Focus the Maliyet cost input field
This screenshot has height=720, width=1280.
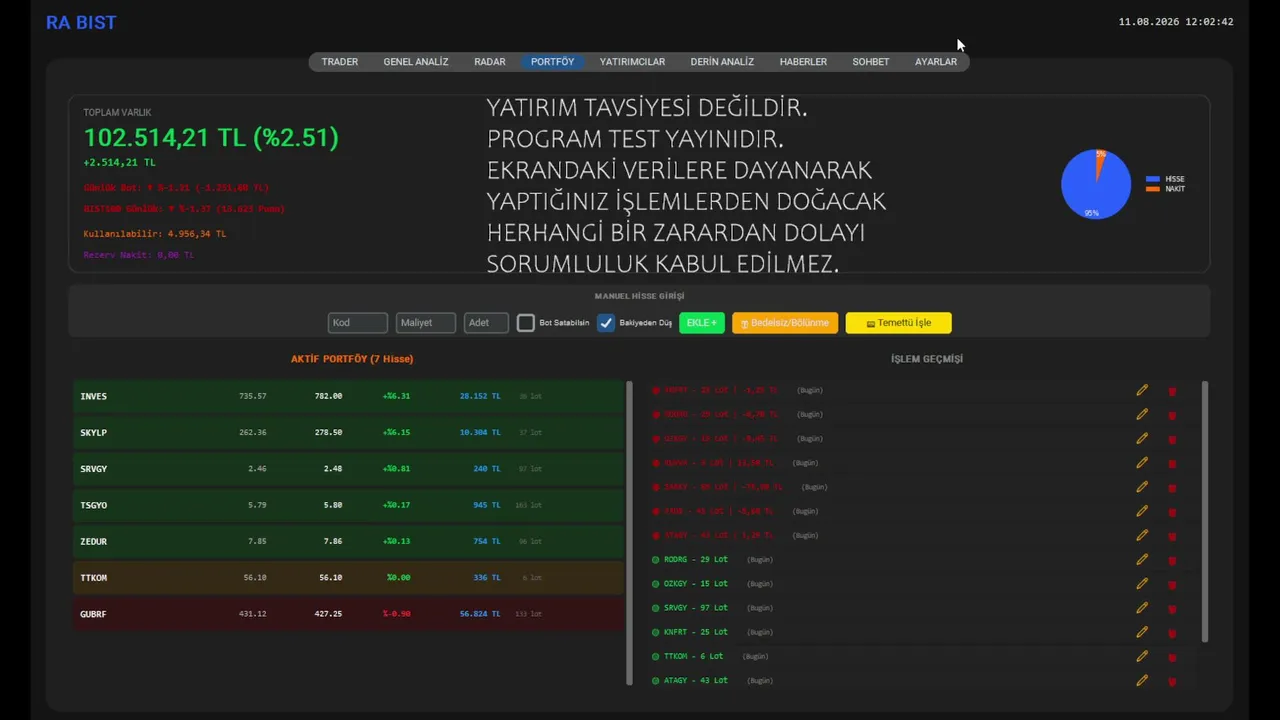tap(426, 323)
